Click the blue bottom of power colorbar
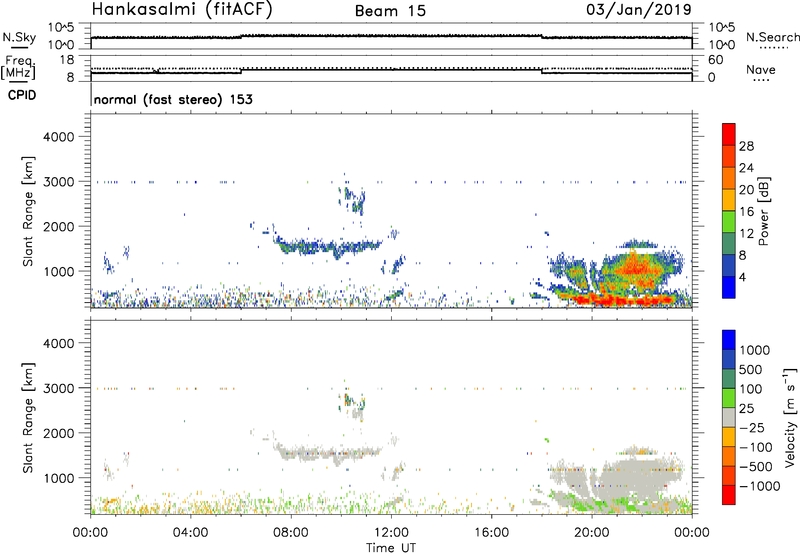This screenshot has height=554, width=800. (x=729, y=287)
